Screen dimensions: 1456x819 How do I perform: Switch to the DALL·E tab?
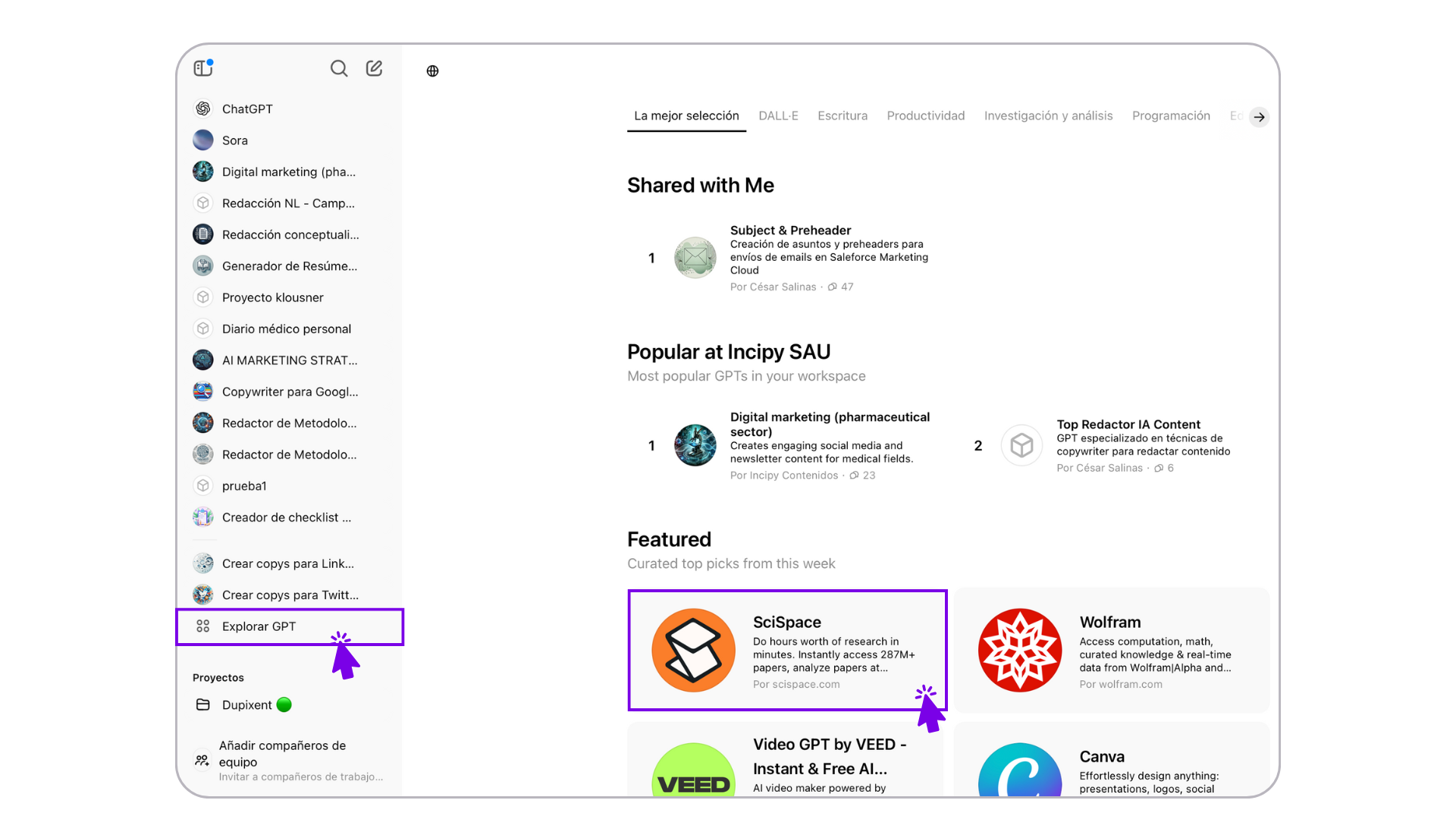[x=778, y=116]
